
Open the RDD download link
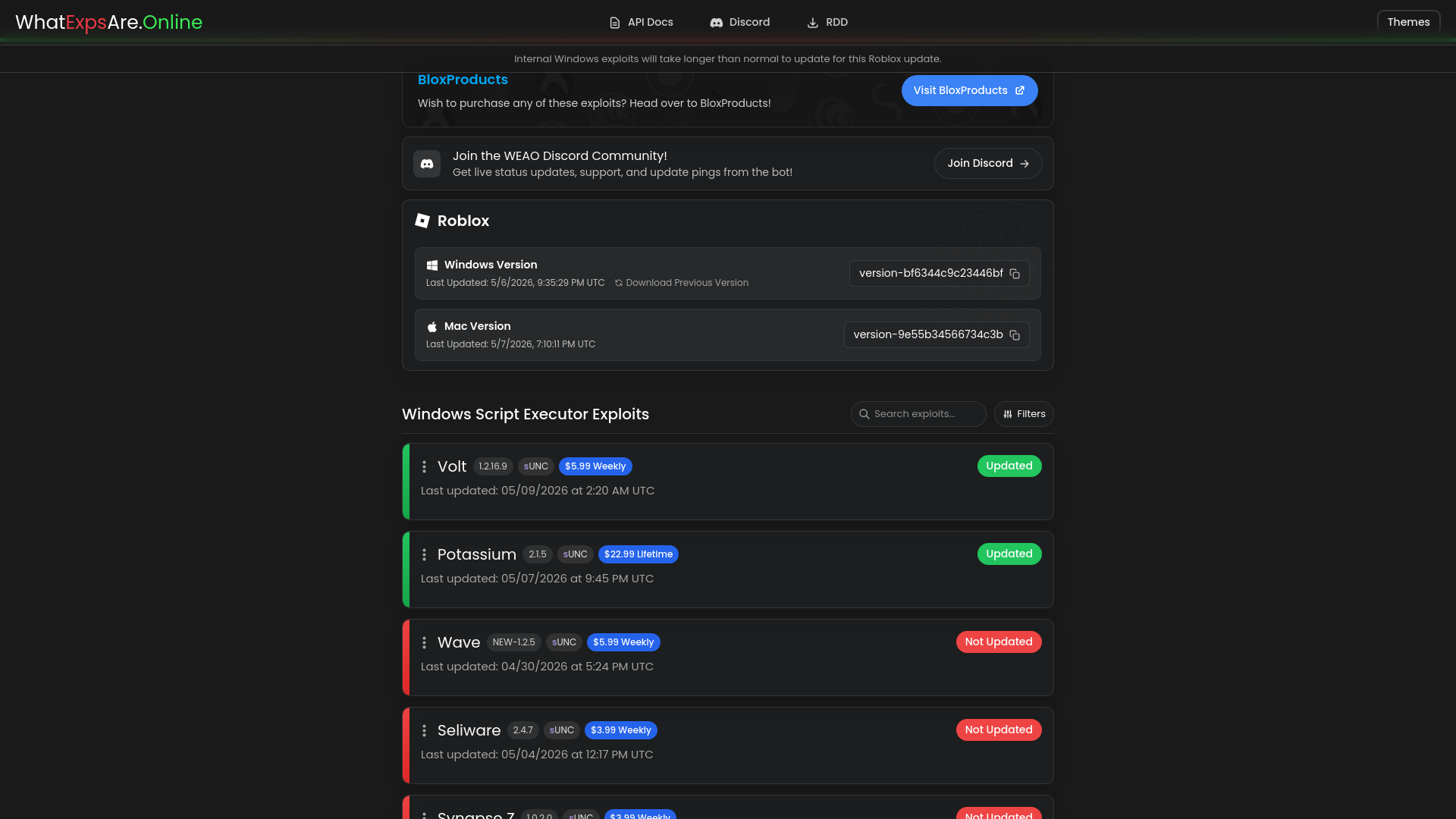click(827, 22)
